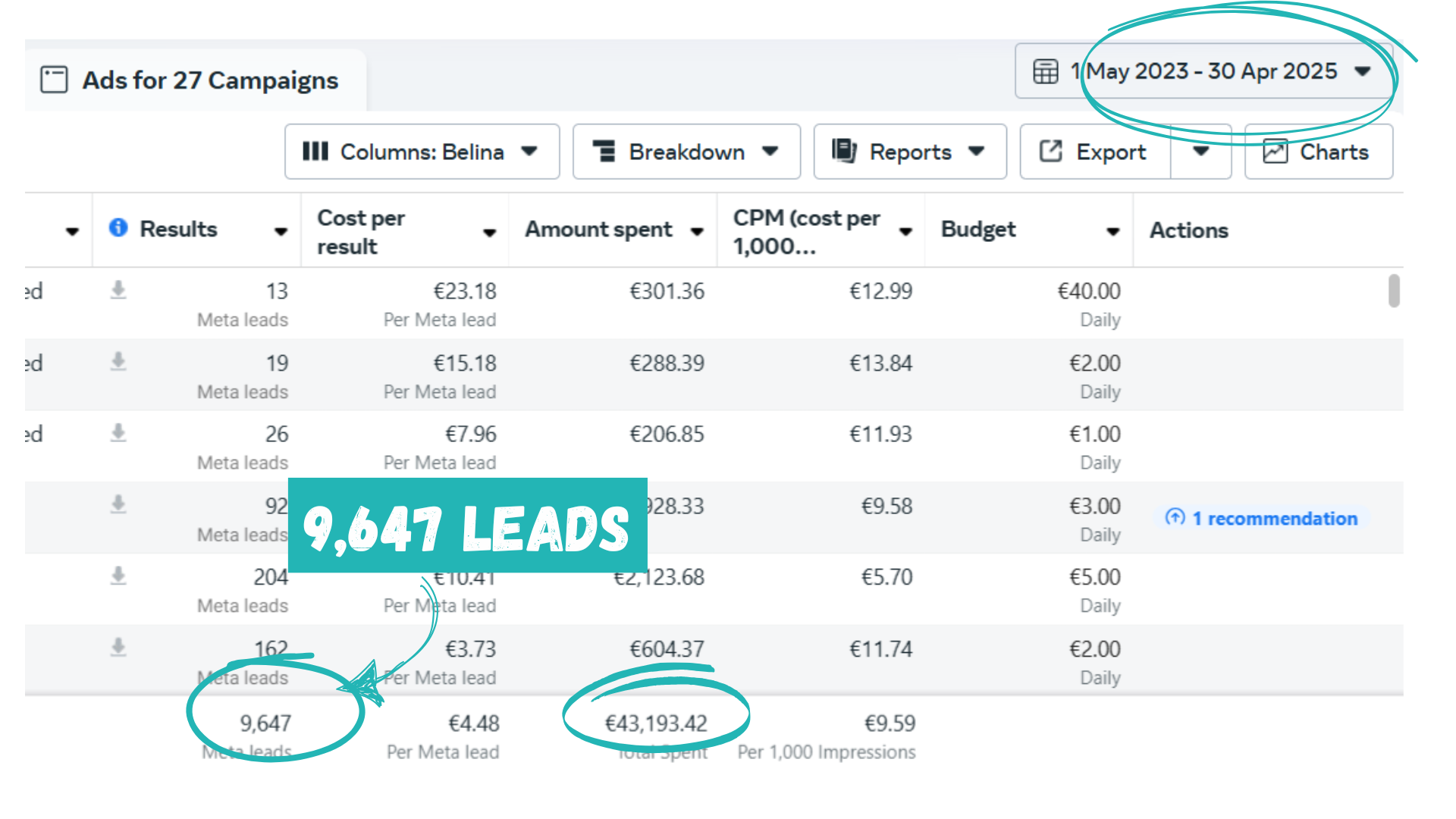The image size is (1456, 819).
Task: Click the Export button
Action: [x=1095, y=152]
